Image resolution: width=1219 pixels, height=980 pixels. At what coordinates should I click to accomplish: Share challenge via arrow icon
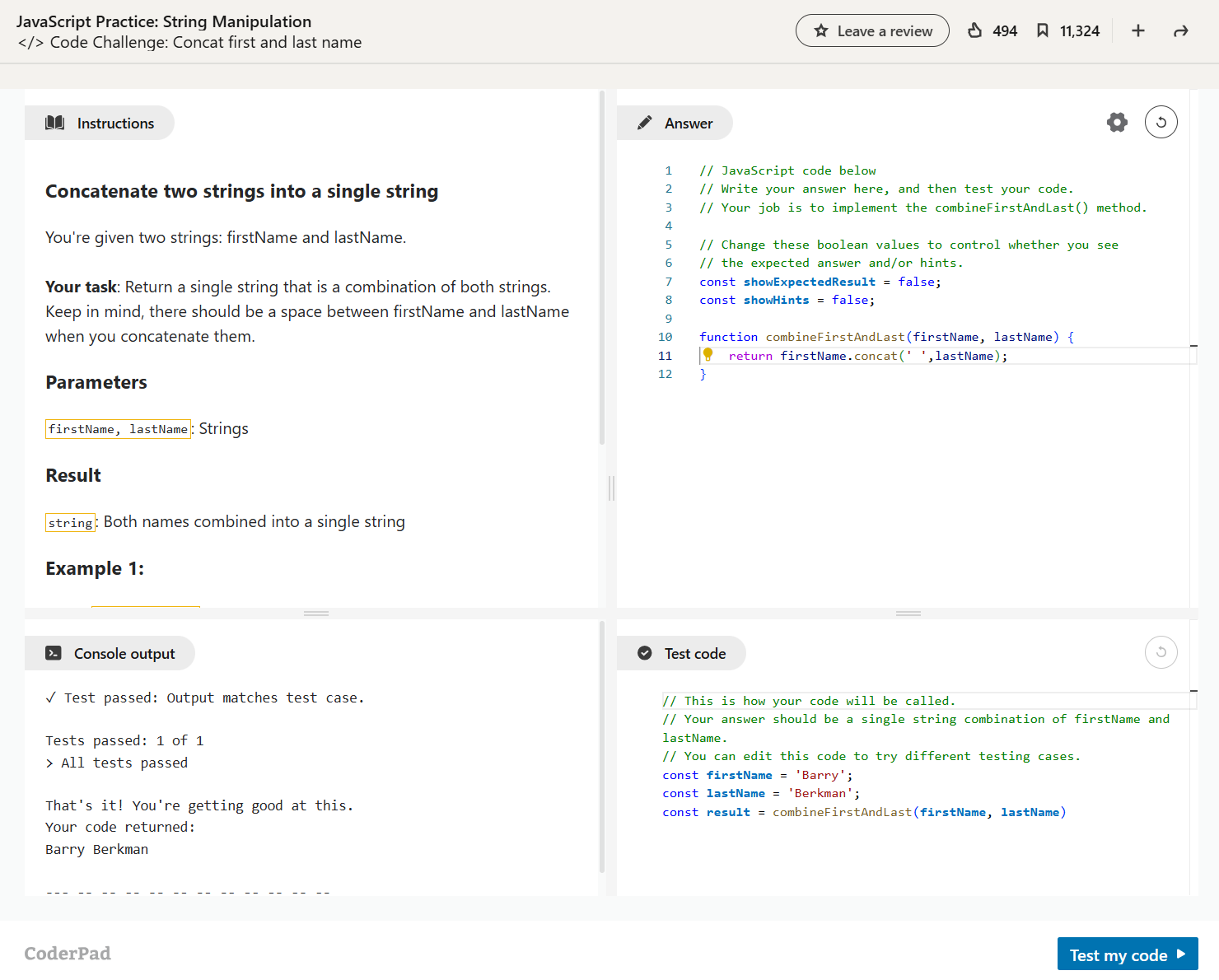point(1180,30)
